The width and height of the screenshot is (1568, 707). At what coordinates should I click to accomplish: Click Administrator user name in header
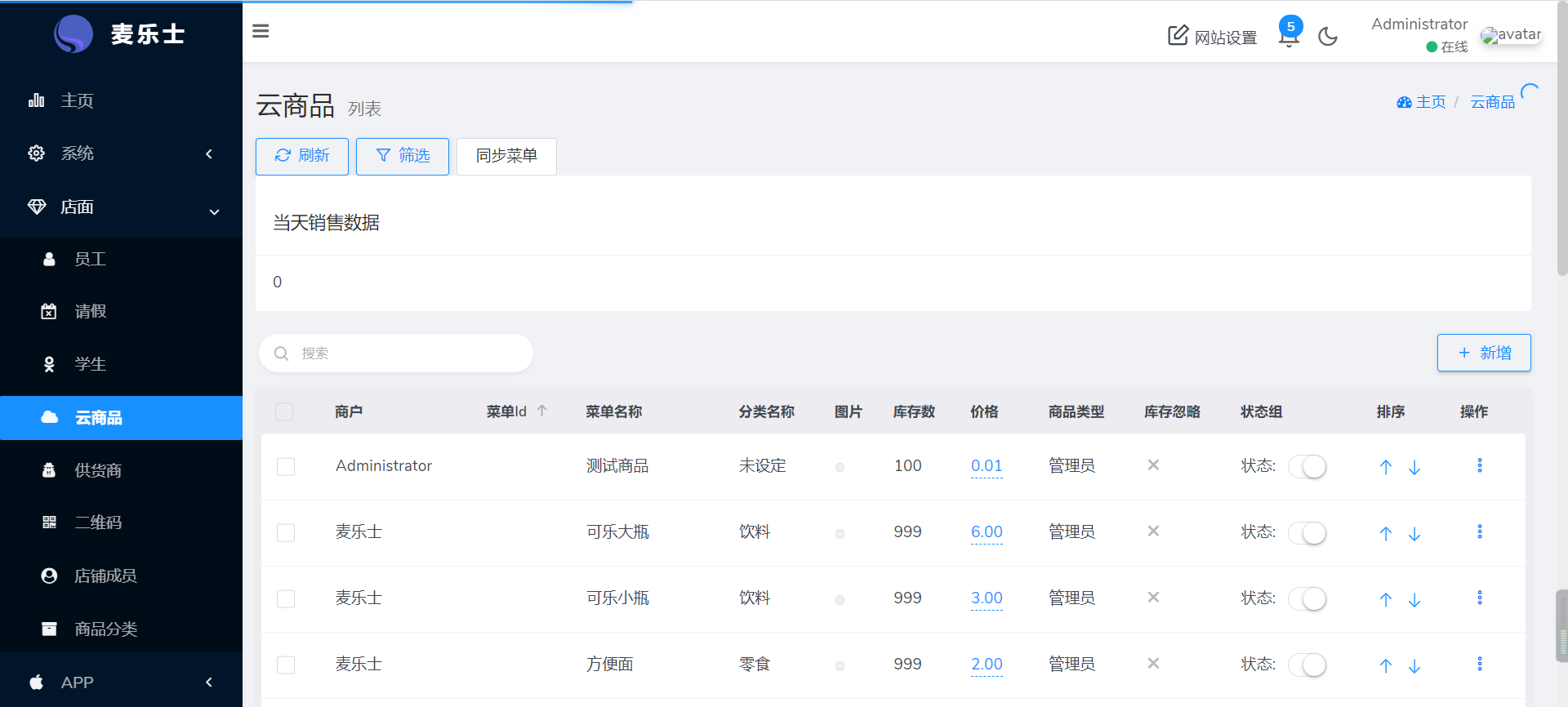coord(1419,24)
